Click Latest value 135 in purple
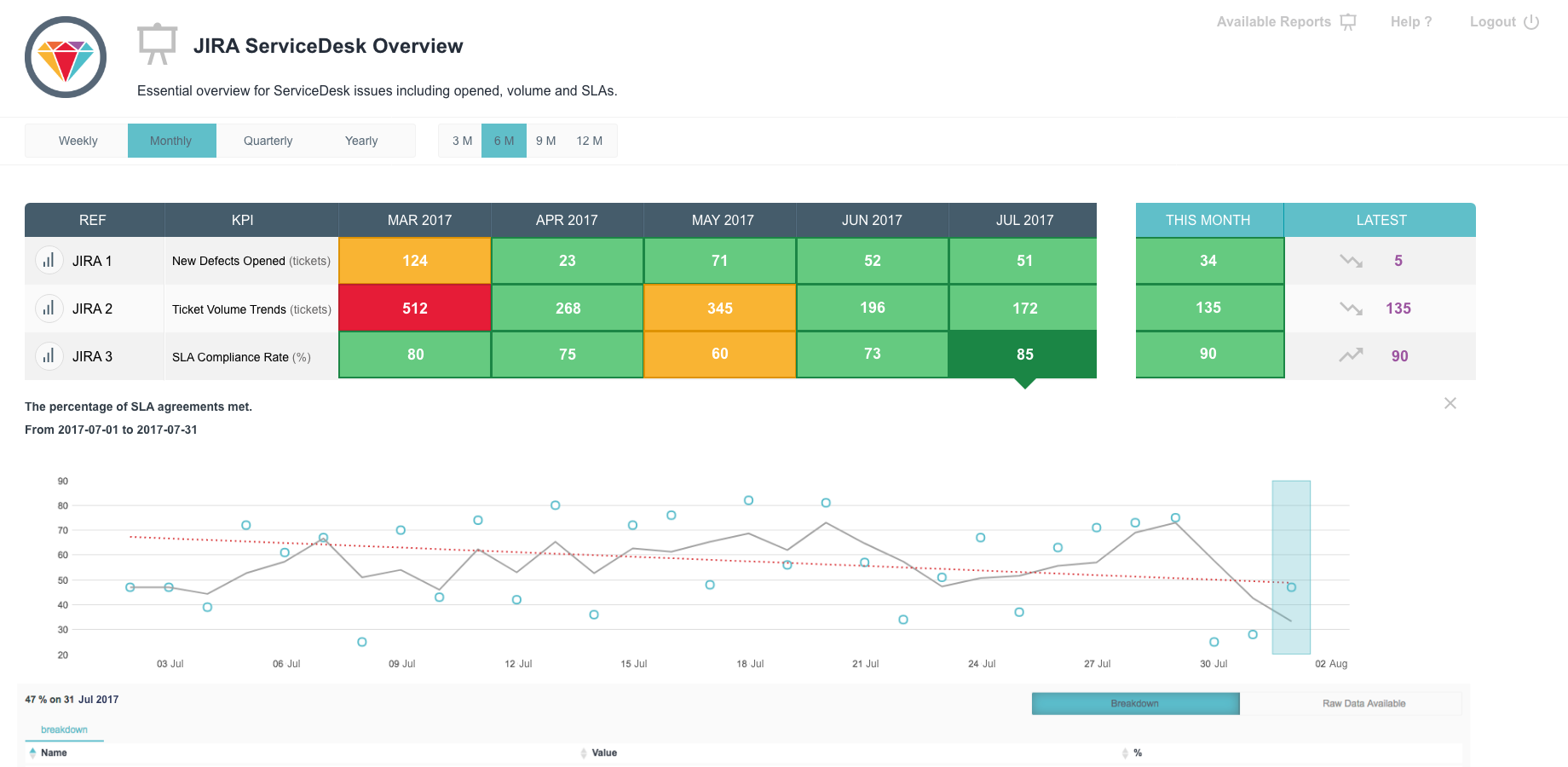The image size is (1568, 767). 1398,309
